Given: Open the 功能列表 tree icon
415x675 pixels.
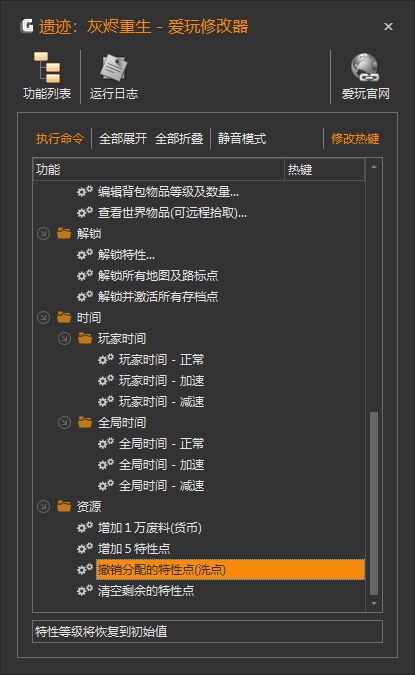Looking at the screenshot, I should click(47, 68).
